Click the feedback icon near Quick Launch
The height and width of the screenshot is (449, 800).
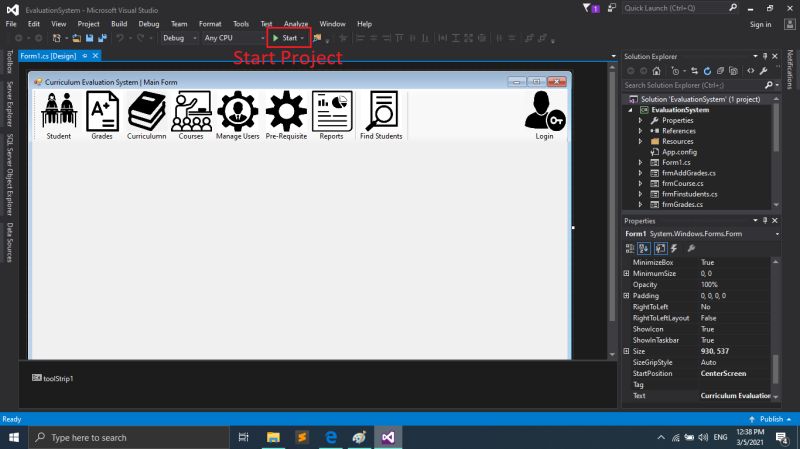tap(612, 8)
